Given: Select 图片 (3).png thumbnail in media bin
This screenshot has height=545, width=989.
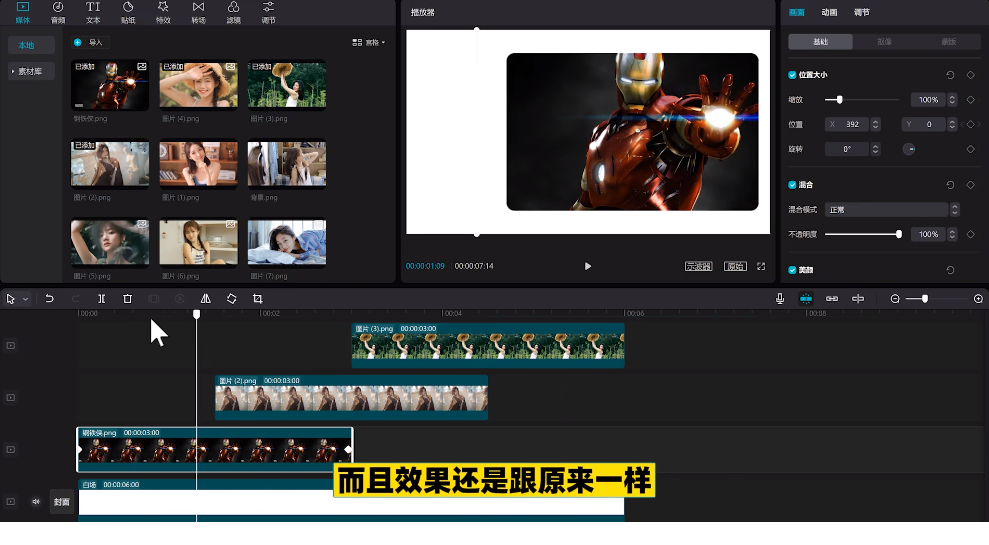Looking at the screenshot, I should tap(287, 85).
